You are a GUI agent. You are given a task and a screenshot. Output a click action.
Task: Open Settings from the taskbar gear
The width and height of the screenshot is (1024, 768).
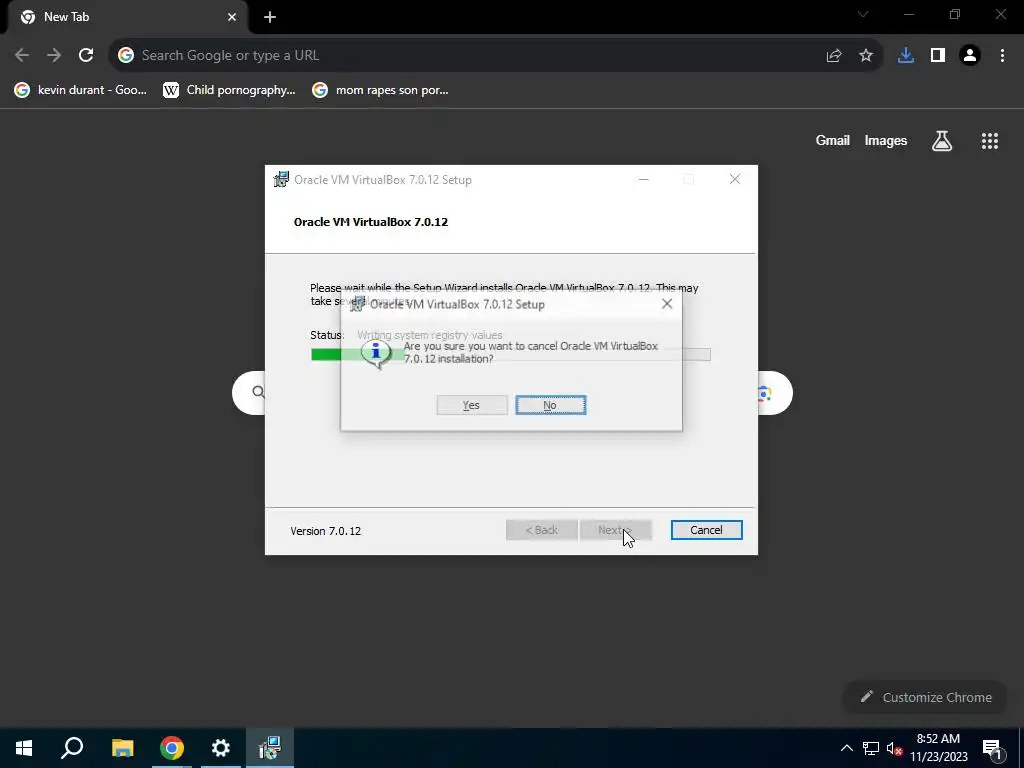pos(221,748)
